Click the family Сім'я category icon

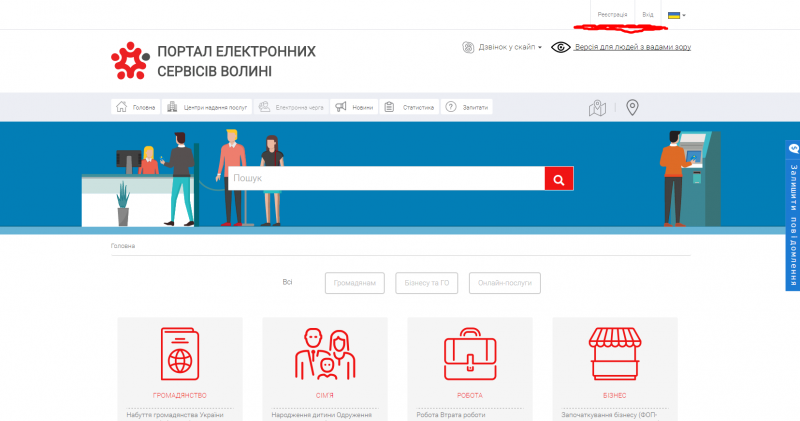[x=325, y=354]
